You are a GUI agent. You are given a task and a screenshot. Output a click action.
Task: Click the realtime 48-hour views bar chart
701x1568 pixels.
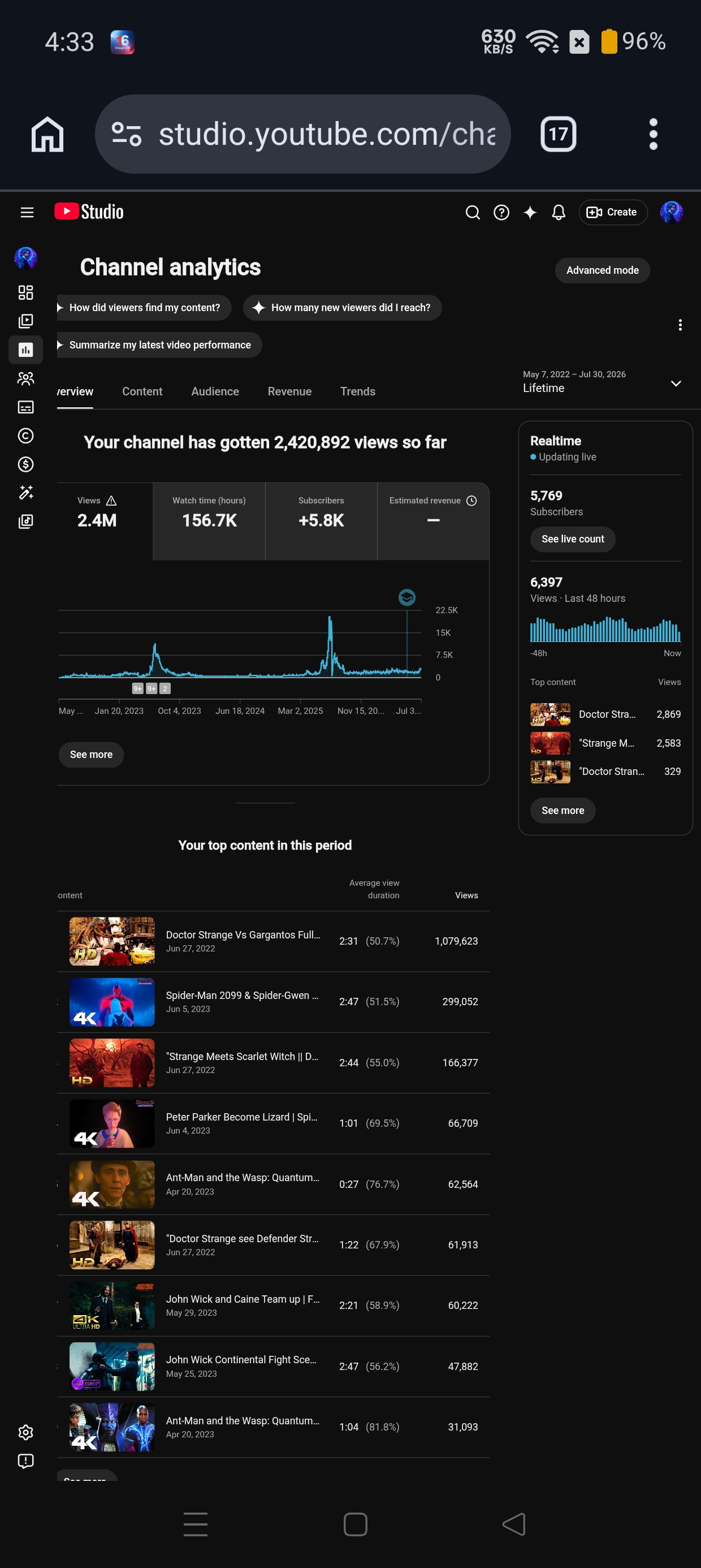point(605,630)
